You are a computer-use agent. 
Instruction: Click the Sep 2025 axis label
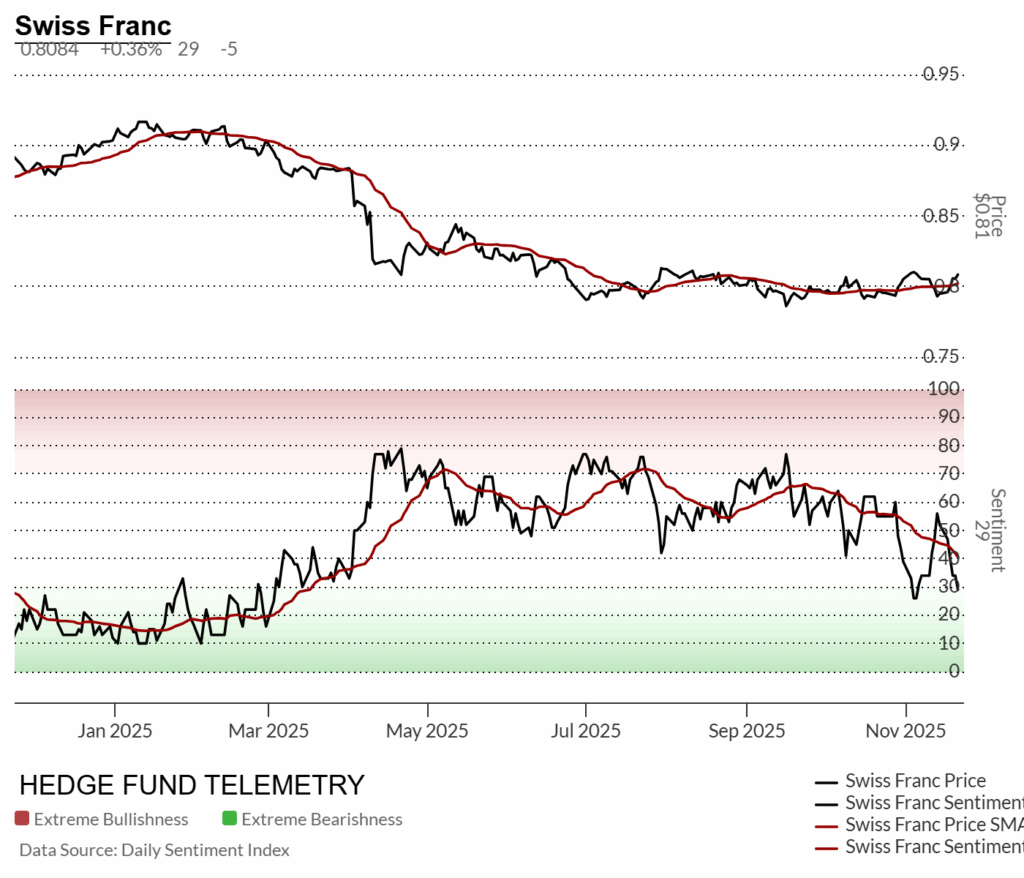point(748,731)
